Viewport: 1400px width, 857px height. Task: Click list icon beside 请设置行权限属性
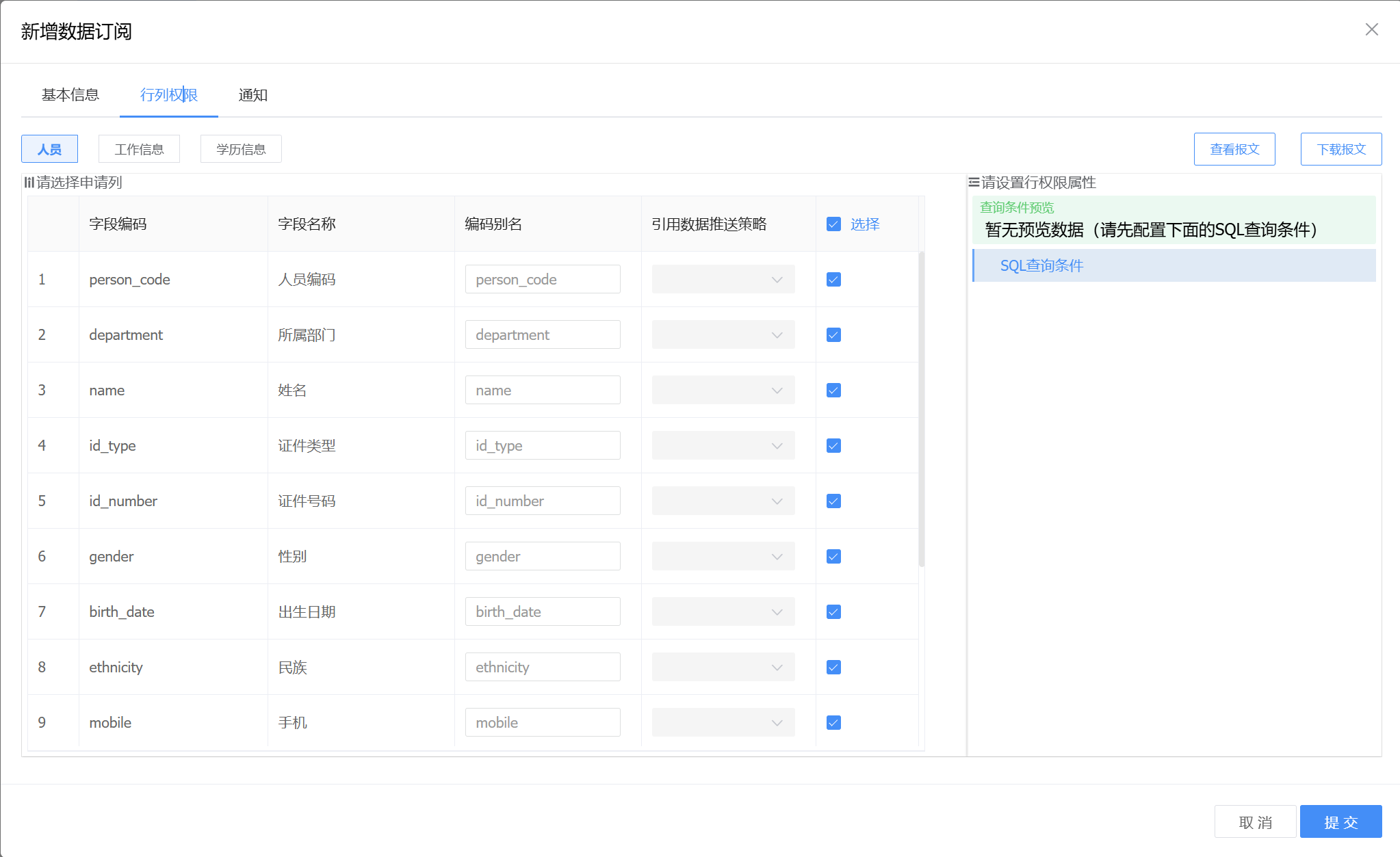pyautogui.click(x=973, y=182)
